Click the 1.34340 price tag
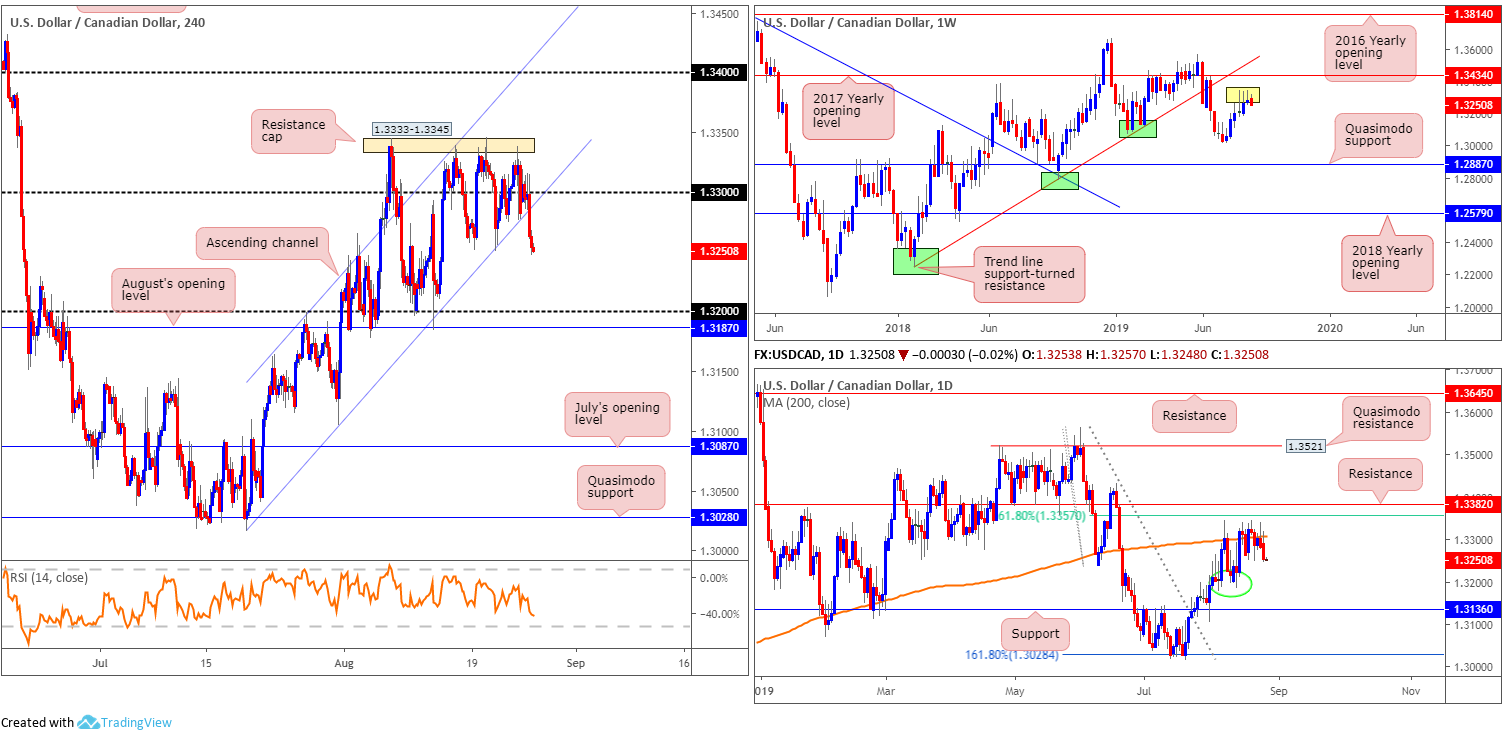The width and height of the screenshot is (1505, 738). [x=1473, y=75]
